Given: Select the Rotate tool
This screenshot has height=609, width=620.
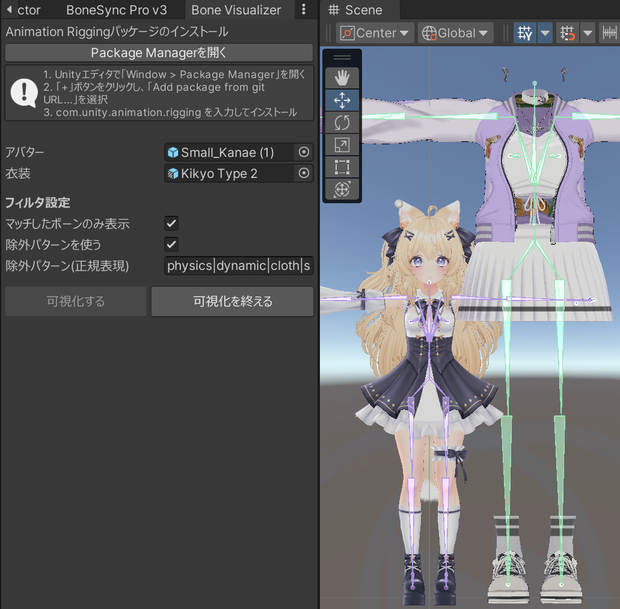Looking at the screenshot, I should 342,123.
